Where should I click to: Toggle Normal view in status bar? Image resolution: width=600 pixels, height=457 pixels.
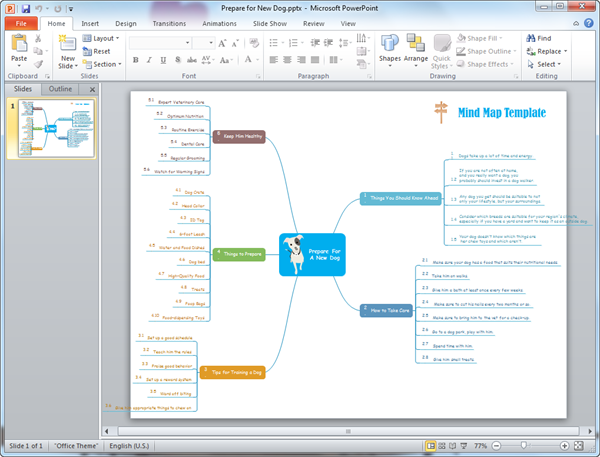point(431,444)
